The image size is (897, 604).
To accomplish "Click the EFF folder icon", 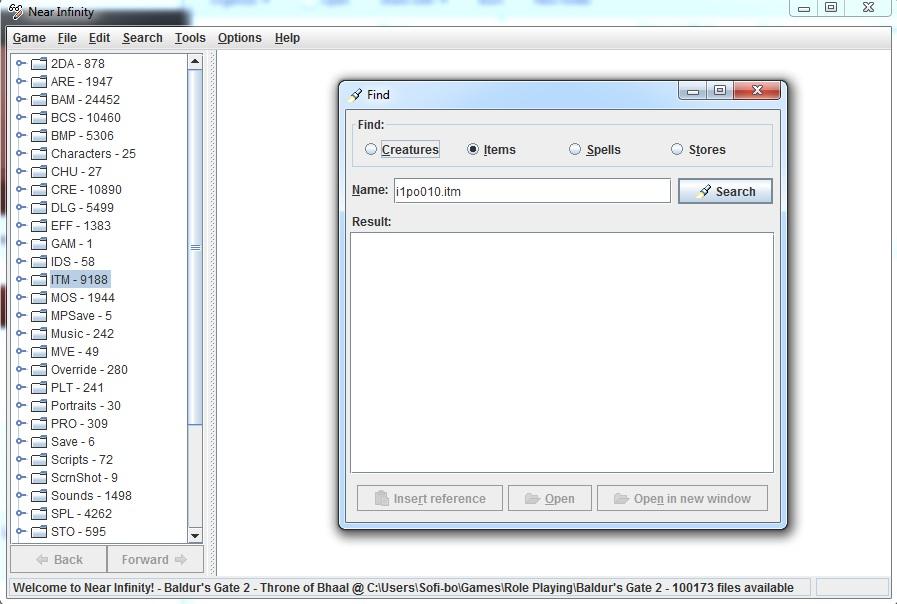I will [x=39, y=226].
